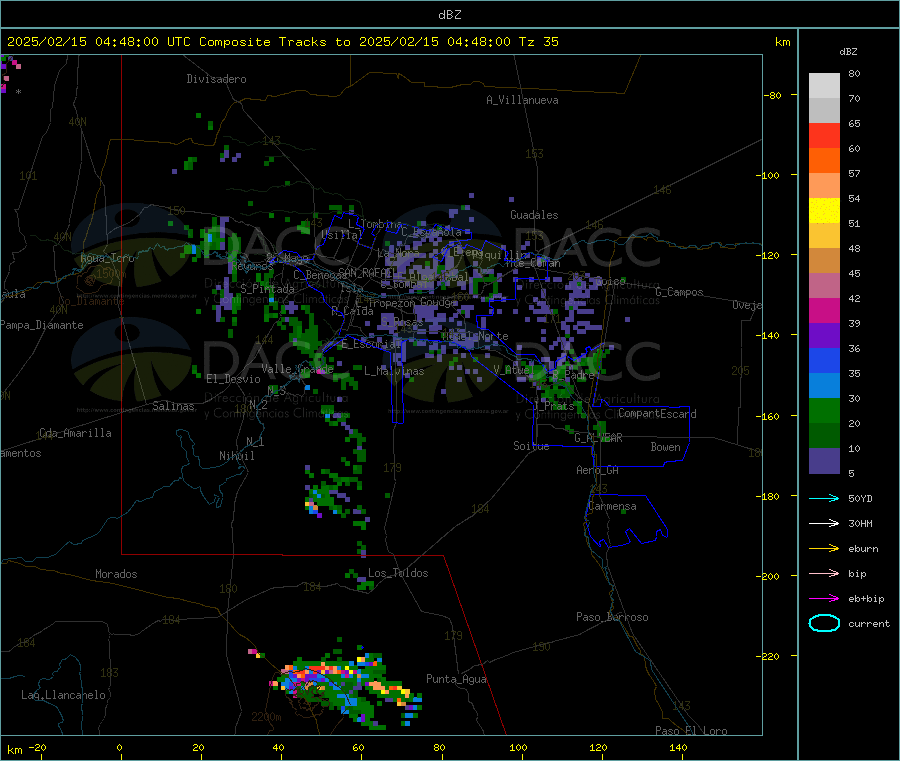The width and height of the screenshot is (900, 761).
Task: Click the El_Desvio location label
Action: 233,379
